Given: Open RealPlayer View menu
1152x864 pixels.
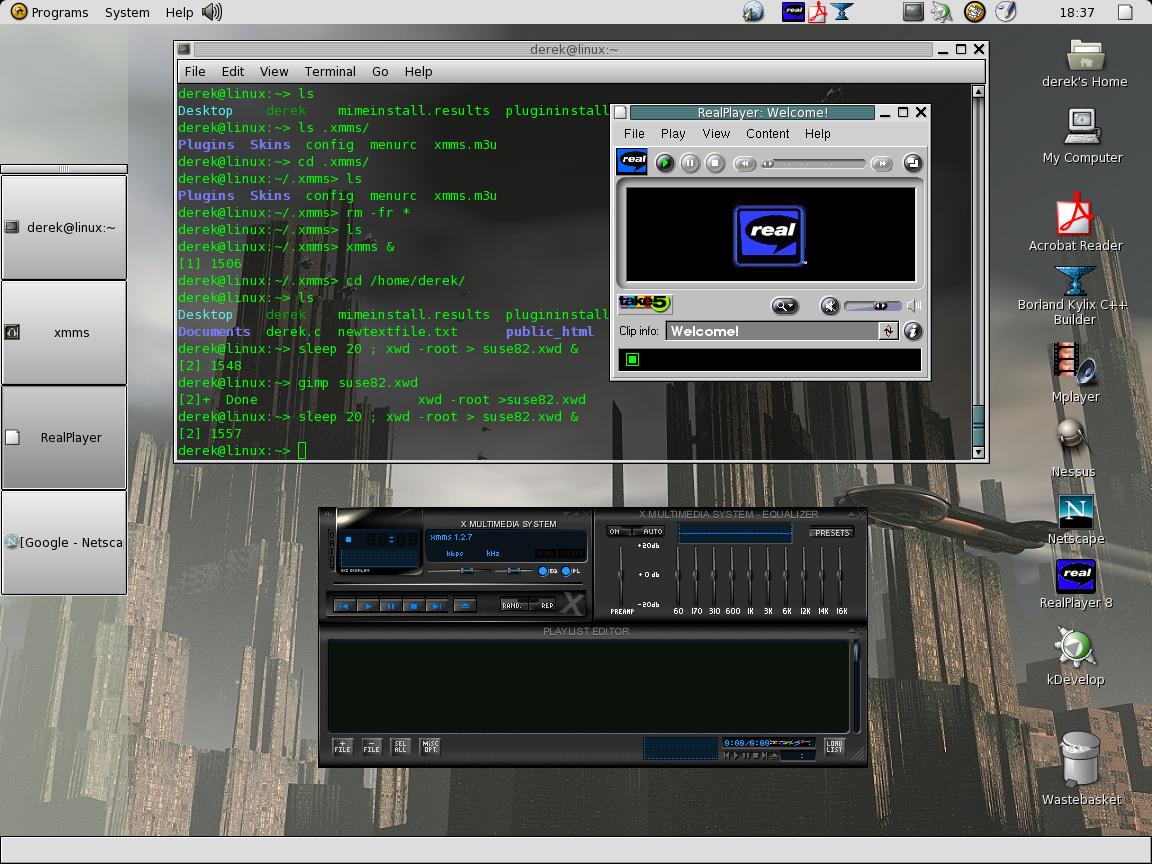Looking at the screenshot, I should click(716, 134).
